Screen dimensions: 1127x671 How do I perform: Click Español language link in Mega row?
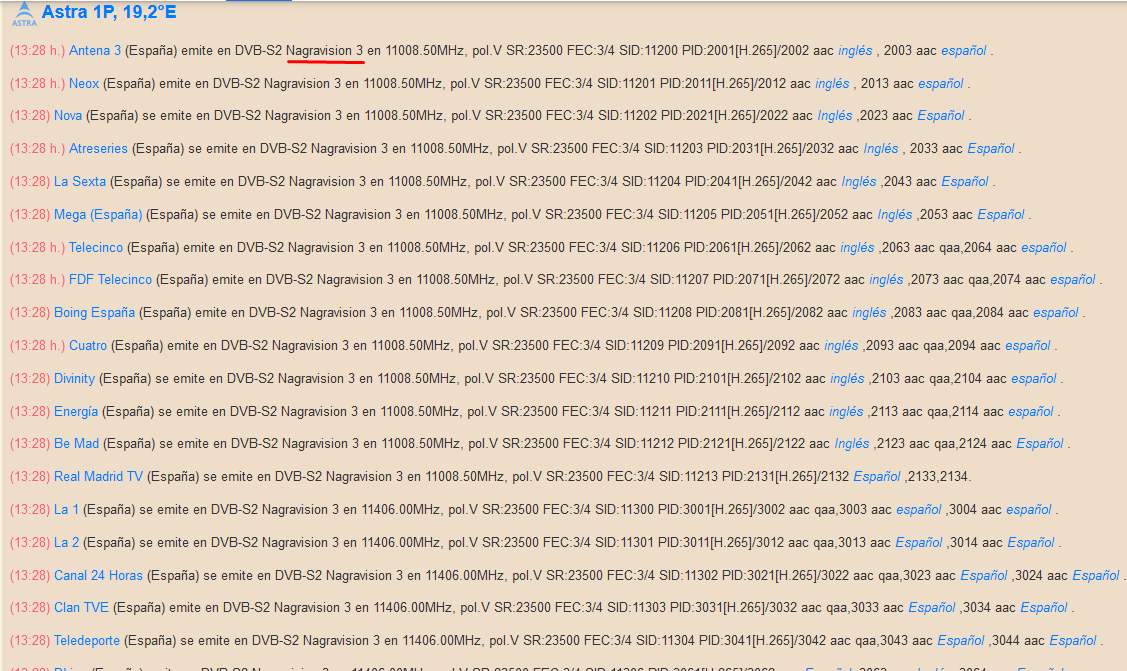1001,215
